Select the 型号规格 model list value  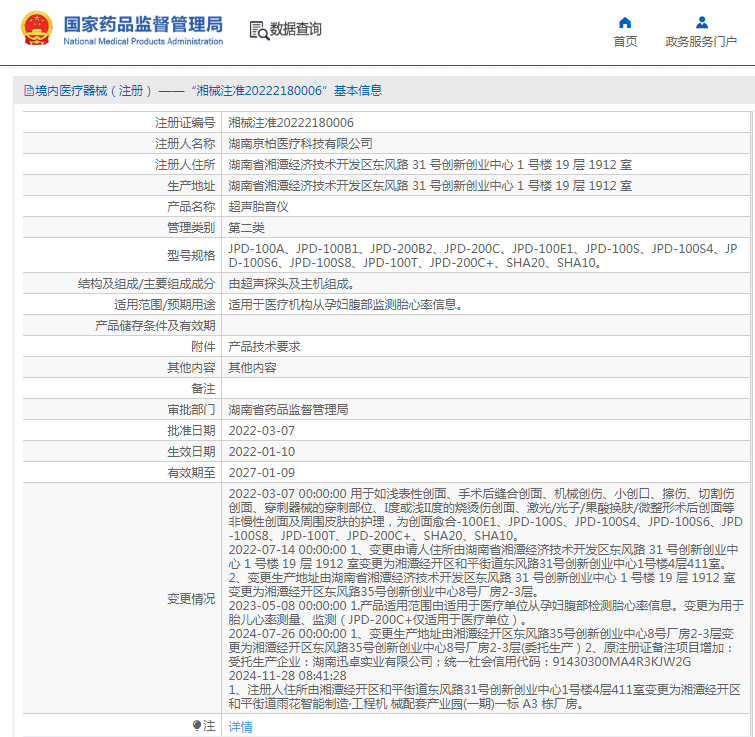pyautogui.click(x=483, y=256)
